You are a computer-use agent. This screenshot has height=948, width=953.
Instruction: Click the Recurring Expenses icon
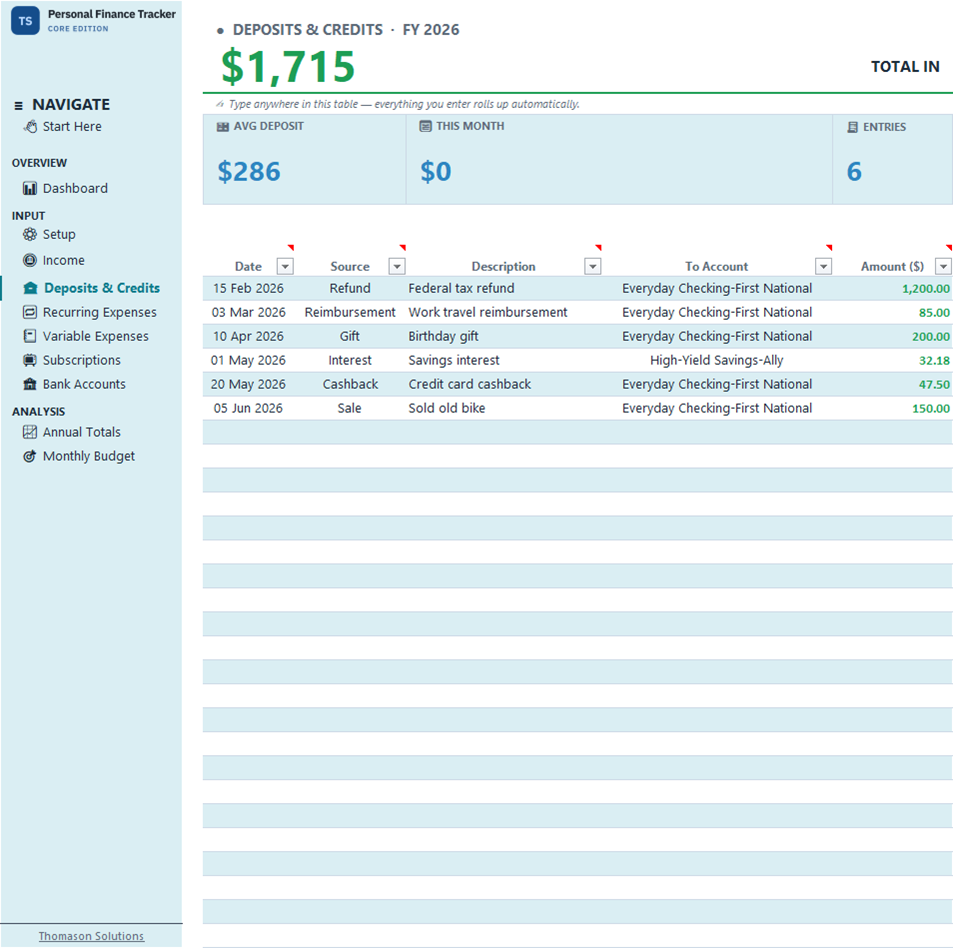pos(30,312)
